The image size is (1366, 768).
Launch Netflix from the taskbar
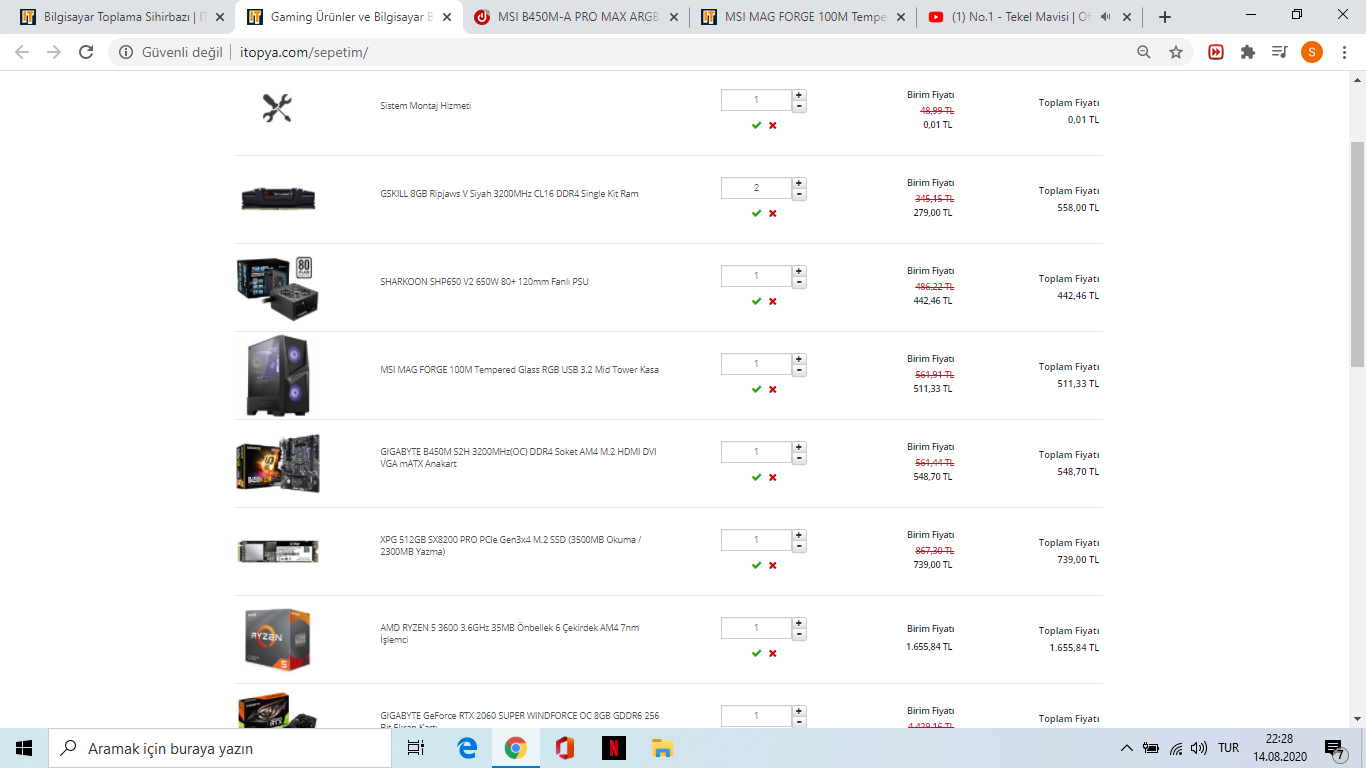tap(614, 748)
